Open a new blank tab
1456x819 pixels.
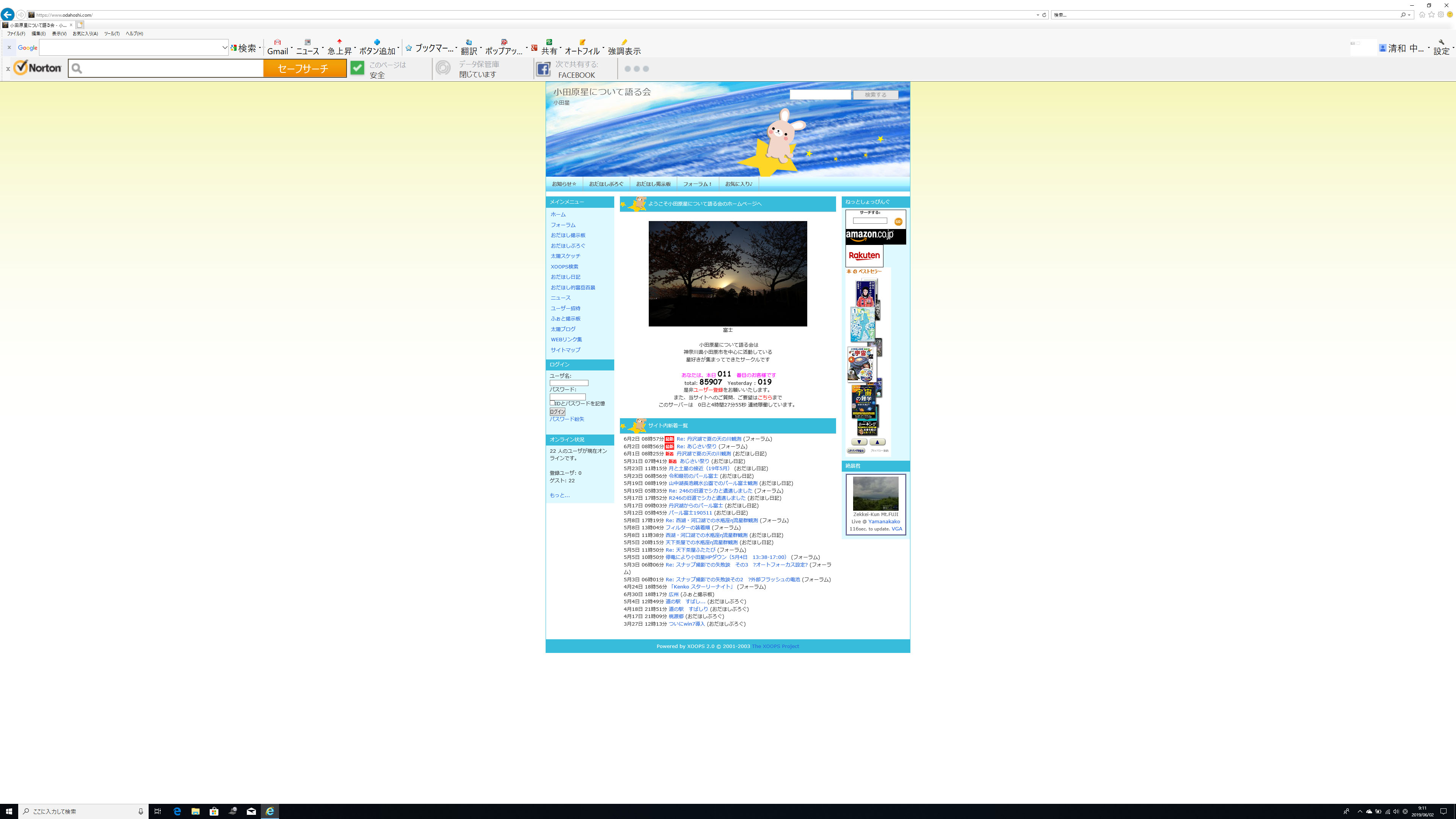[x=80, y=25]
